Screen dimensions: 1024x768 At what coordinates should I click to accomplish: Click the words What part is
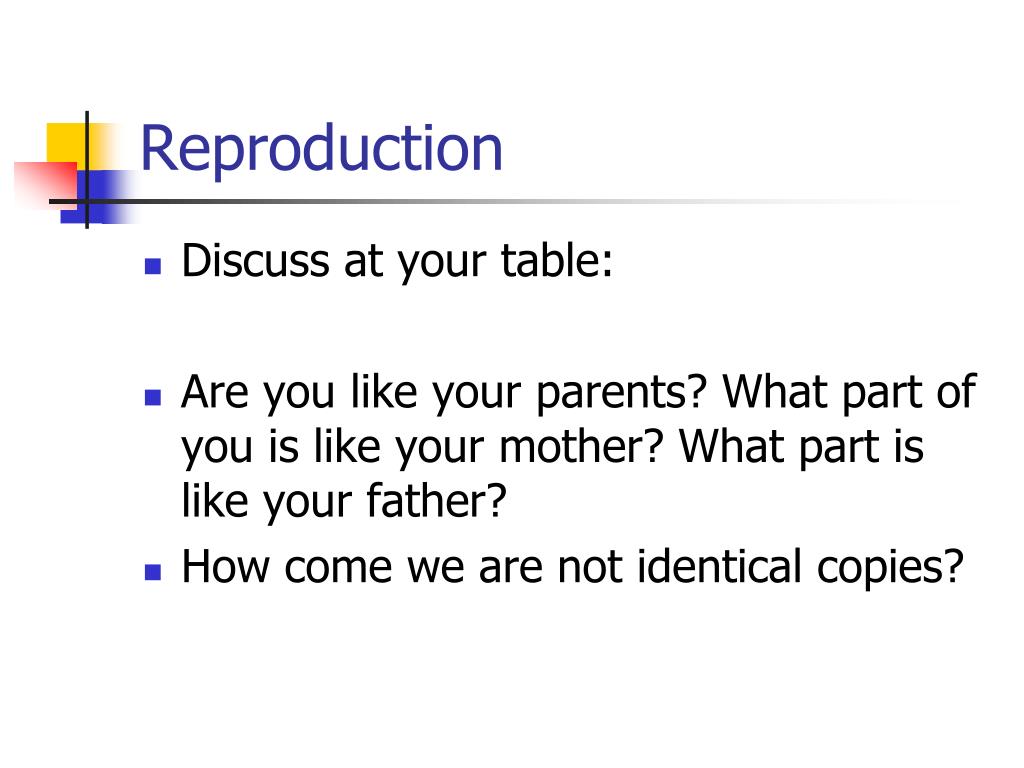click(x=801, y=448)
